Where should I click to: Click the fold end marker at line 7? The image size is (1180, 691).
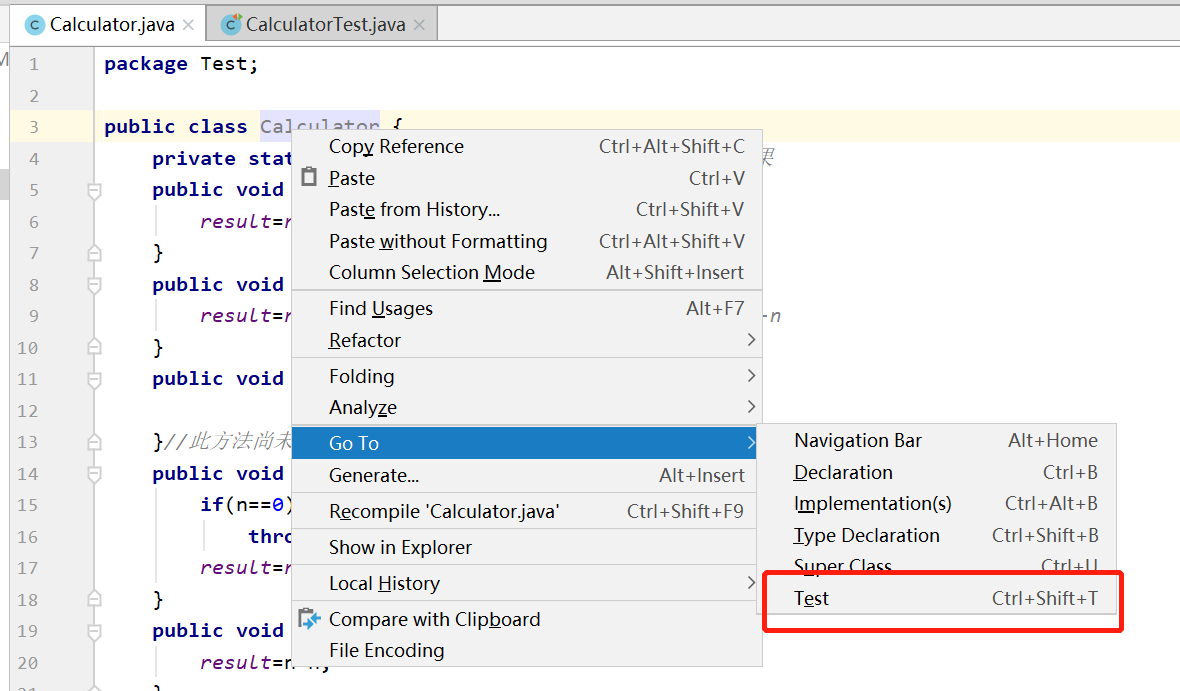click(x=94, y=253)
